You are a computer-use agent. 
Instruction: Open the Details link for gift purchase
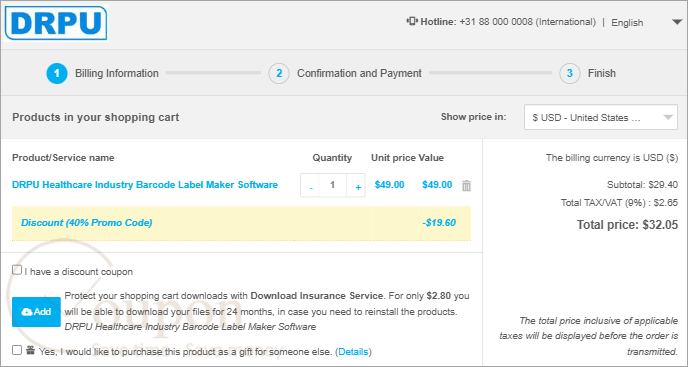(x=353, y=352)
